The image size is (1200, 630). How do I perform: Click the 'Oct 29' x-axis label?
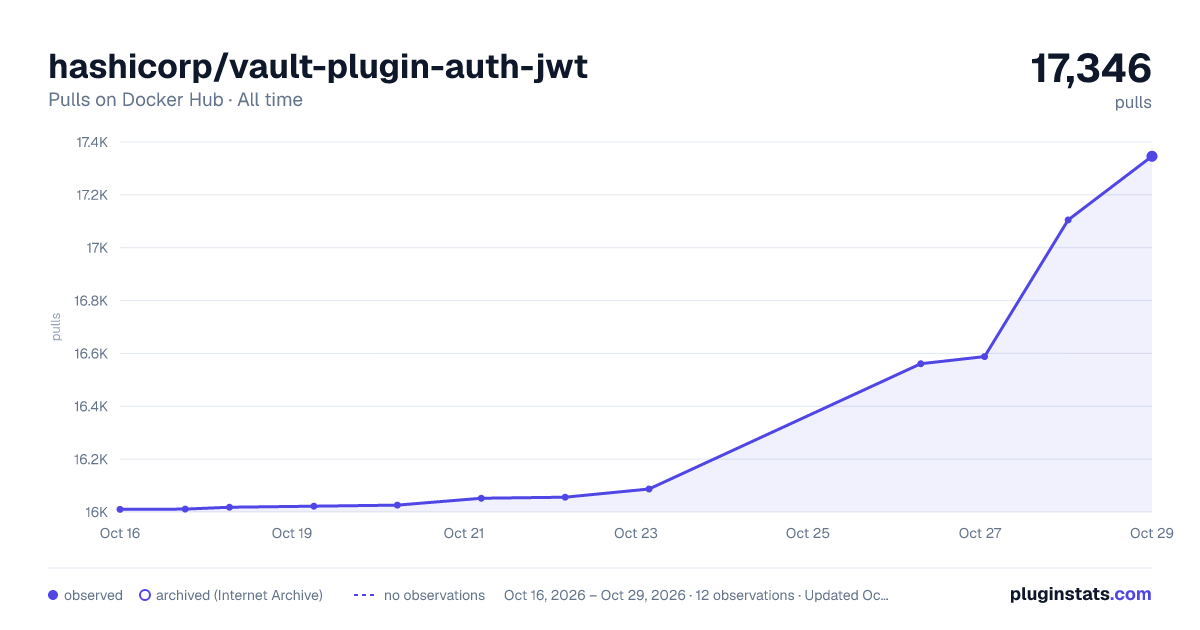pyautogui.click(x=1150, y=533)
